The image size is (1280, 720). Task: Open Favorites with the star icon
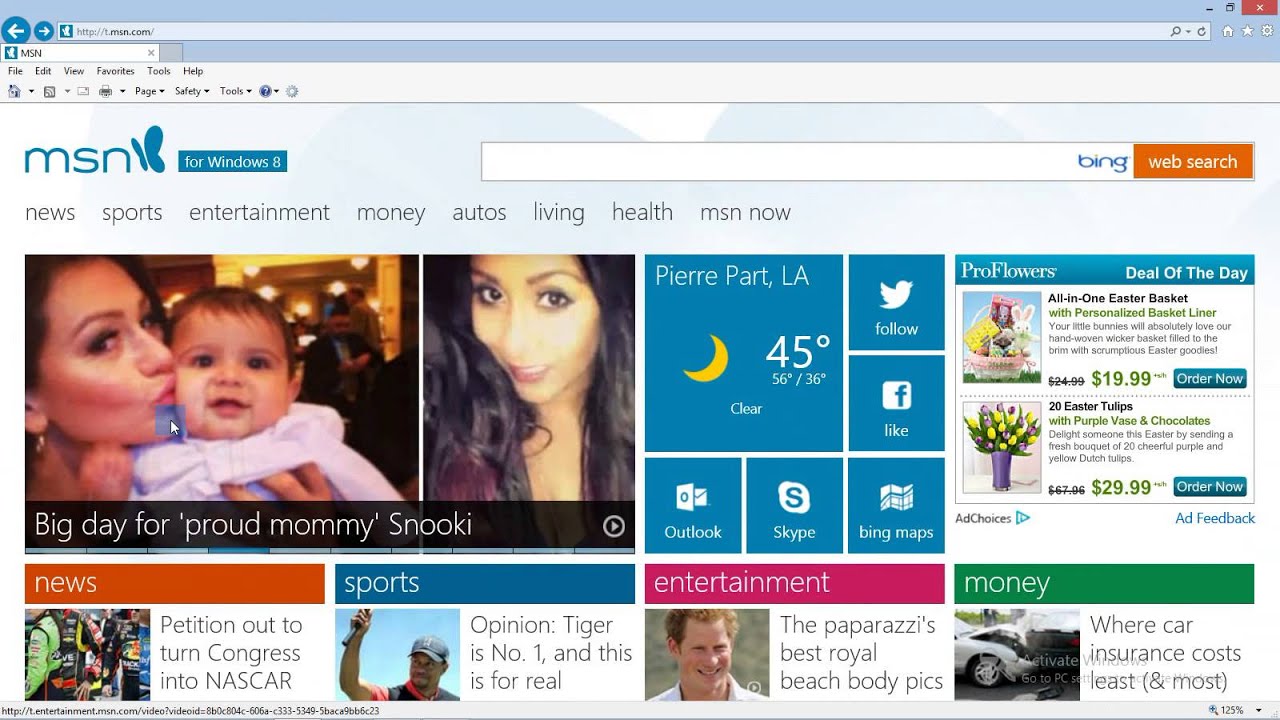click(x=1247, y=31)
